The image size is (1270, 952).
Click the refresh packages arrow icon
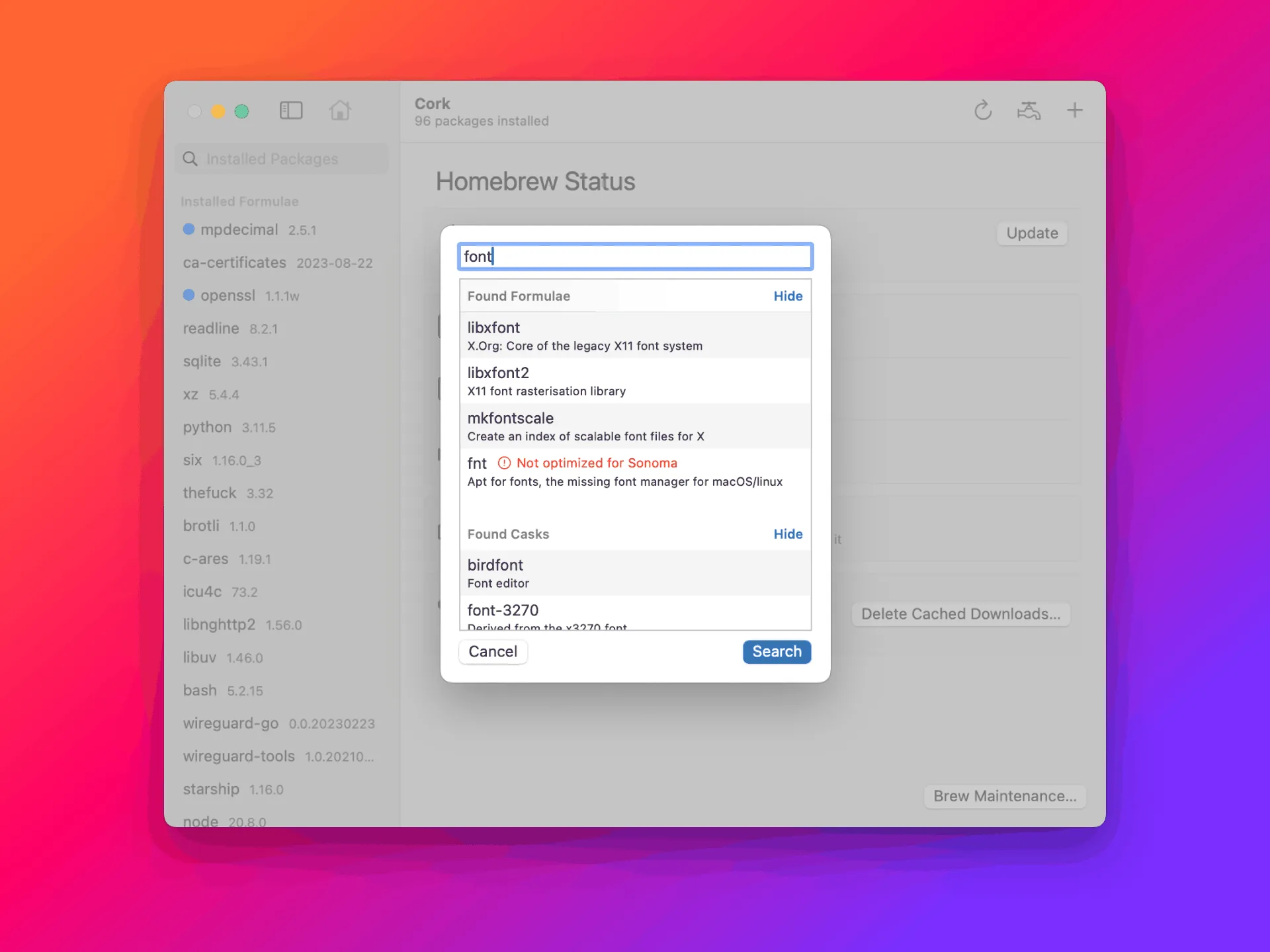(983, 110)
